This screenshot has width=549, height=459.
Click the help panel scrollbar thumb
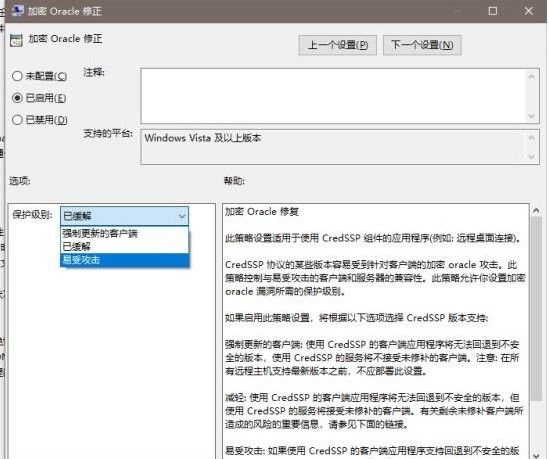click(x=536, y=308)
